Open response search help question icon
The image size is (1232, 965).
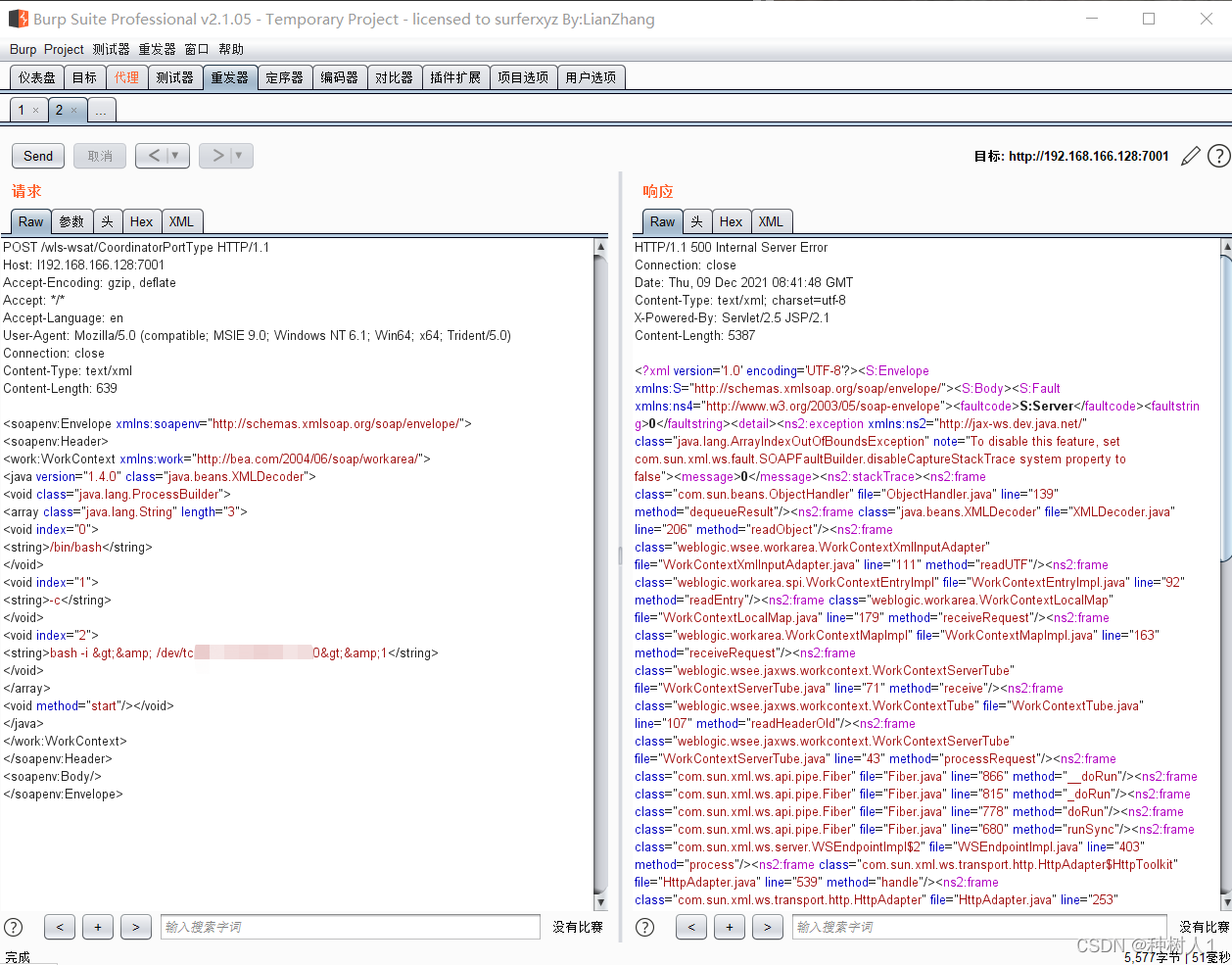(645, 927)
